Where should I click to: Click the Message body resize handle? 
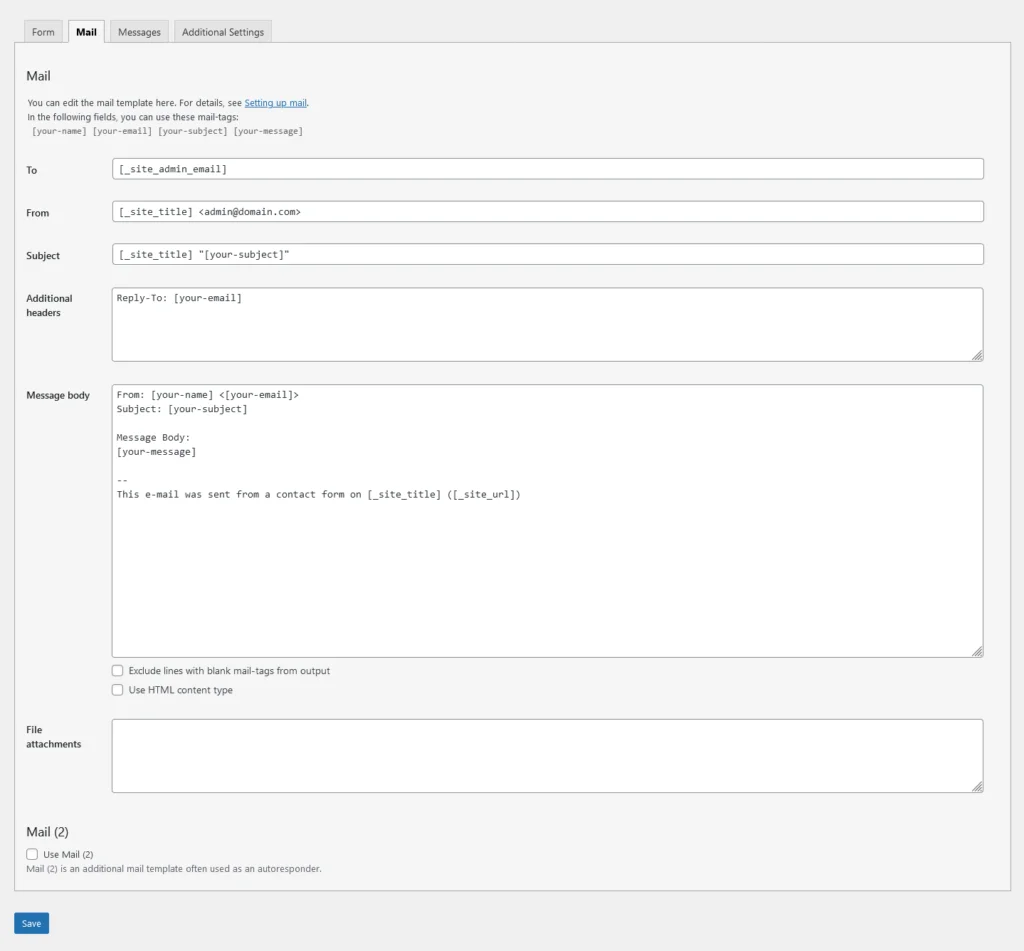[x=976, y=651]
